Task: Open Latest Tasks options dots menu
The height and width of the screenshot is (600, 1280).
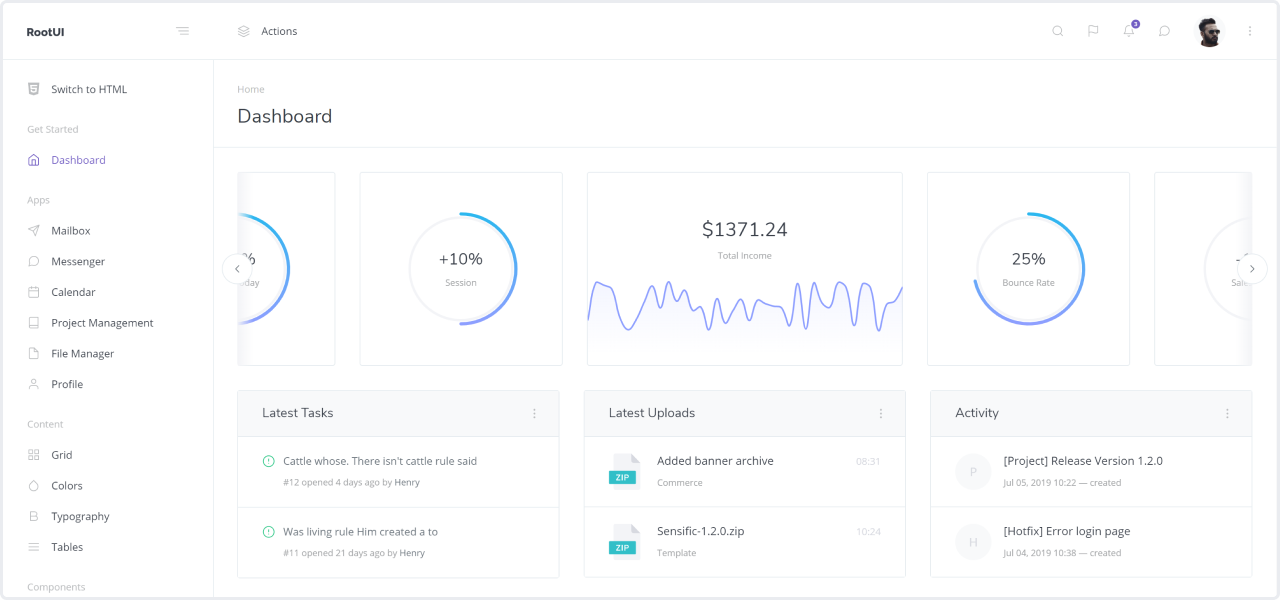Action: coord(534,413)
